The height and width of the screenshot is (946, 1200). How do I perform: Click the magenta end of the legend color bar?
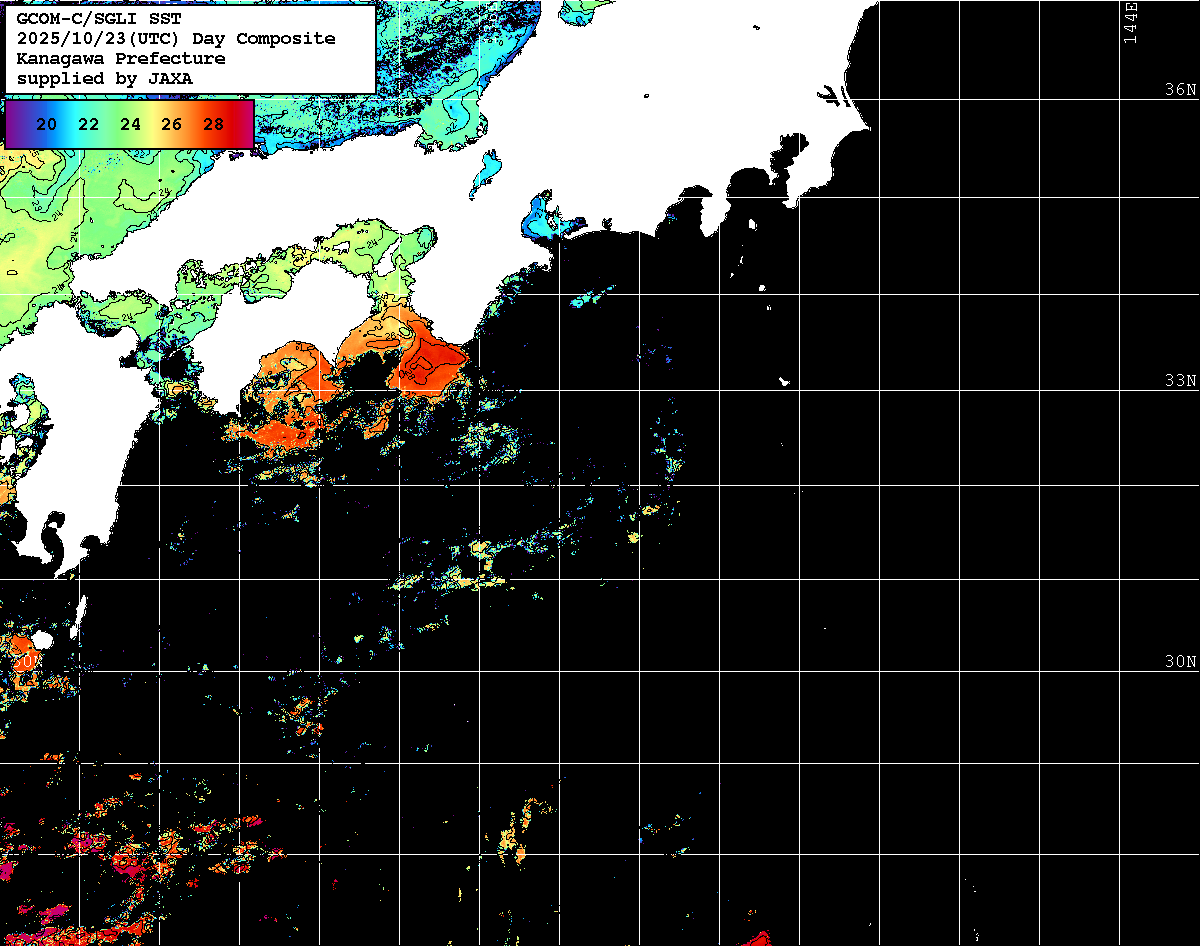click(x=245, y=125)
